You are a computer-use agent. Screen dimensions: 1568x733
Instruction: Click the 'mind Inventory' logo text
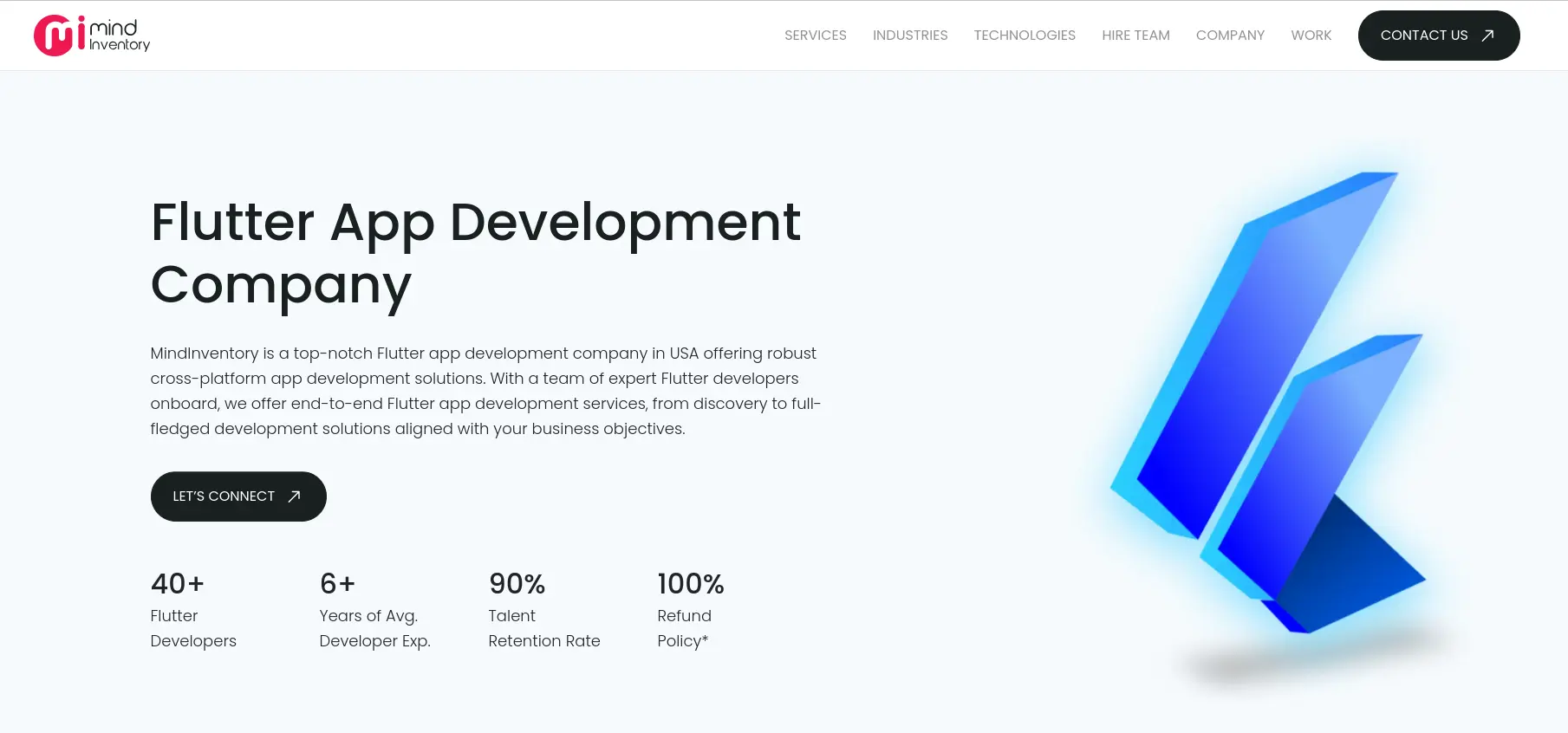[x=120, y=36]
